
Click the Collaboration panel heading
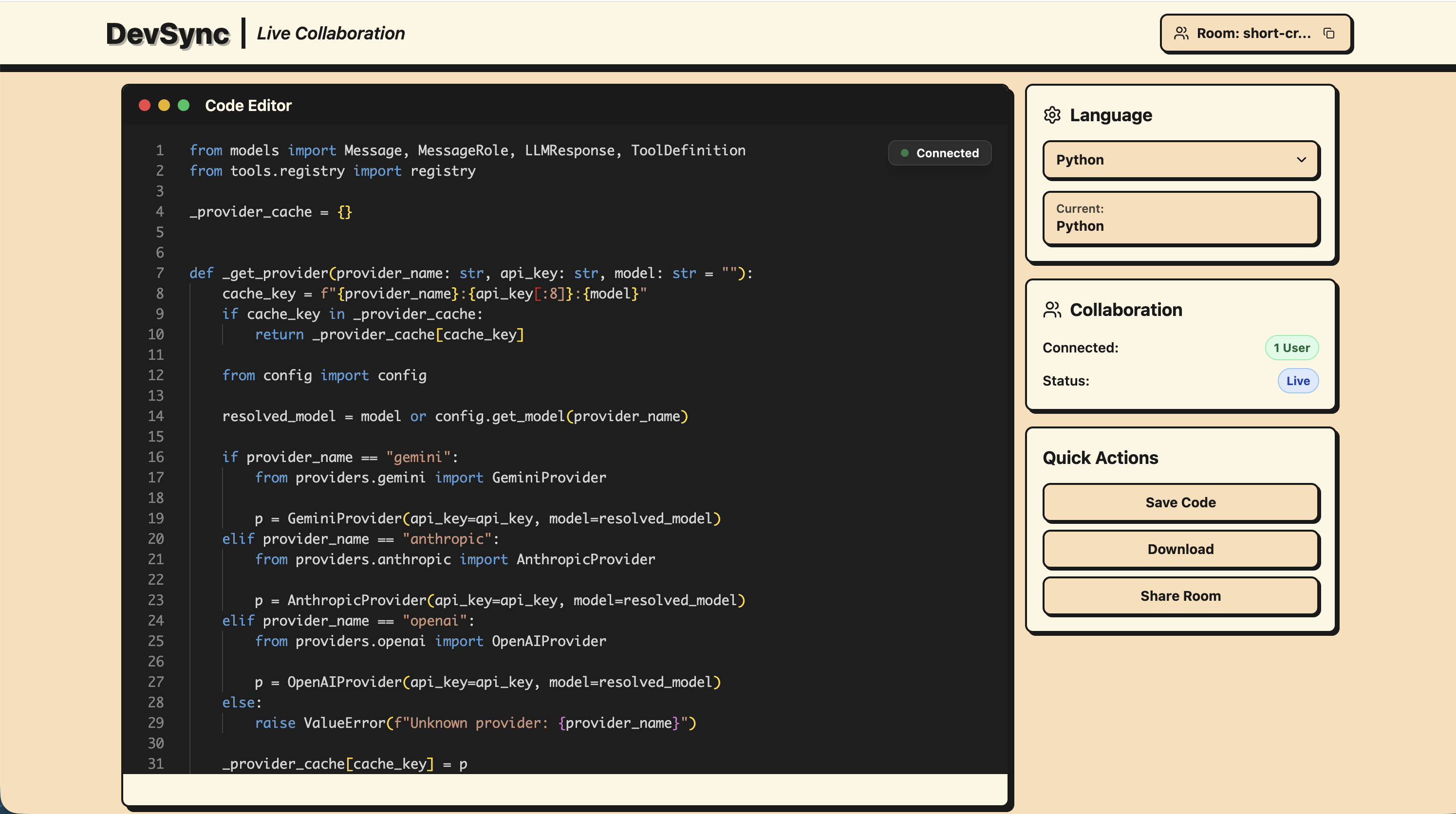[x=1126, y=310]
